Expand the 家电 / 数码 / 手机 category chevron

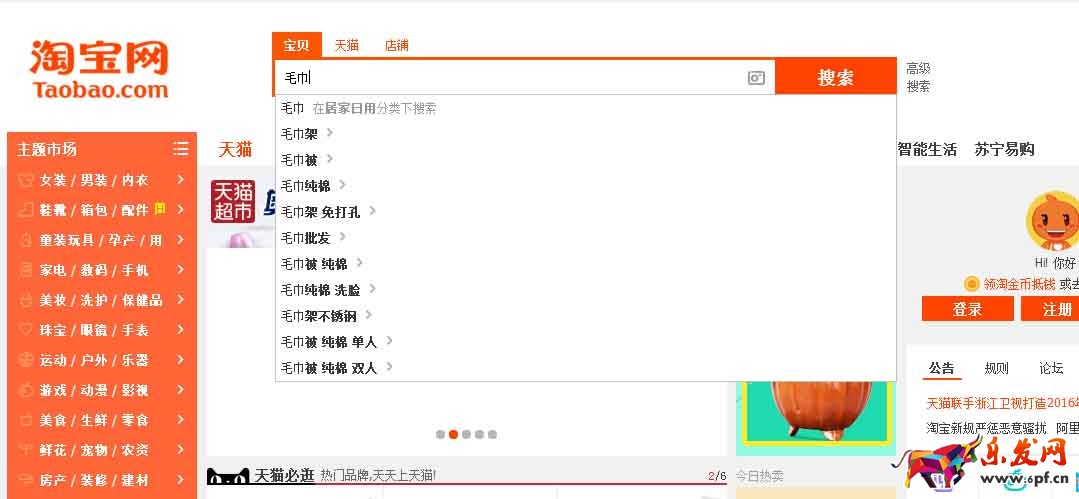click(x=180, y=270)
